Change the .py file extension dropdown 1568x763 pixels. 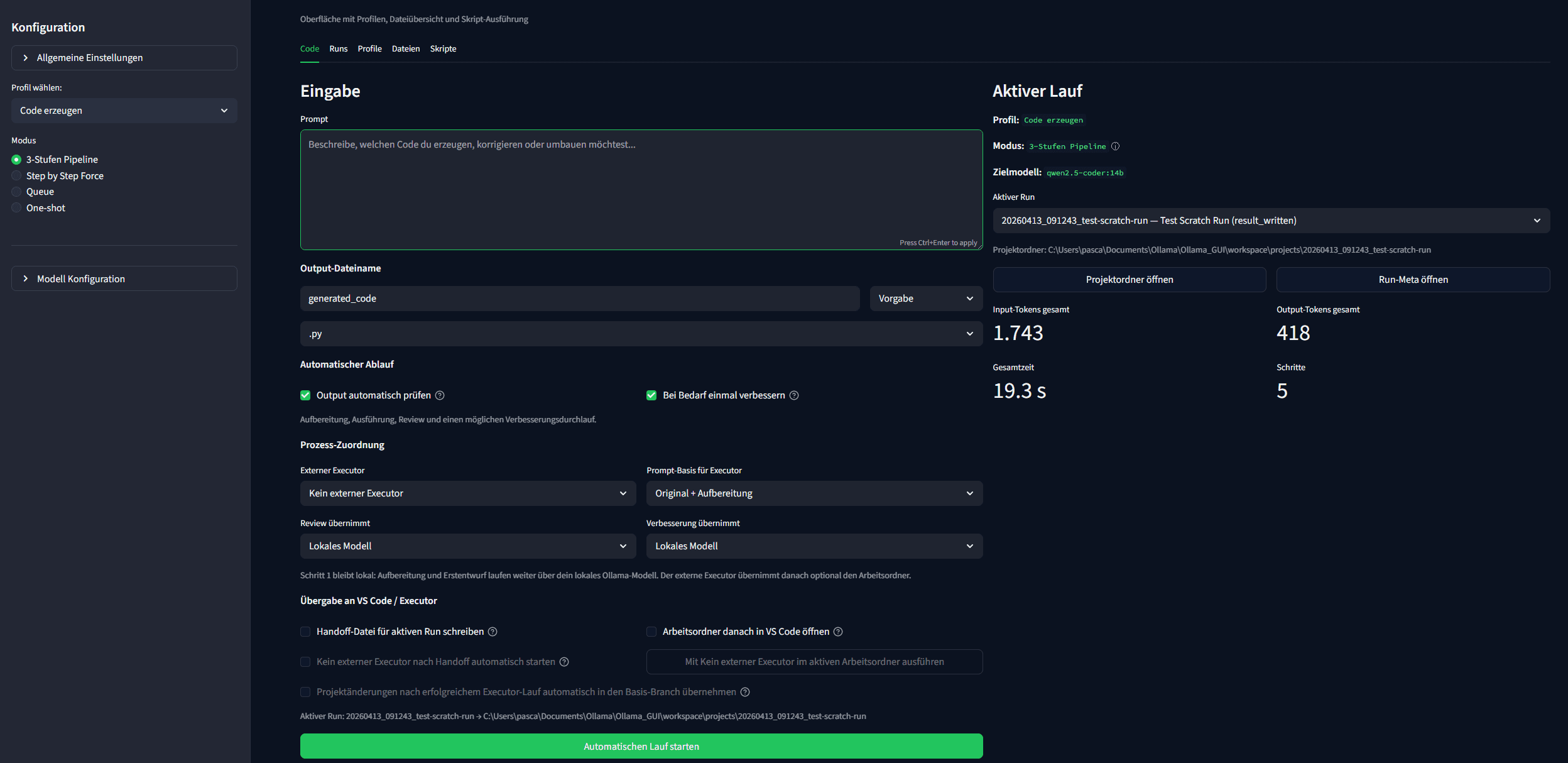(x=641, y=334)
